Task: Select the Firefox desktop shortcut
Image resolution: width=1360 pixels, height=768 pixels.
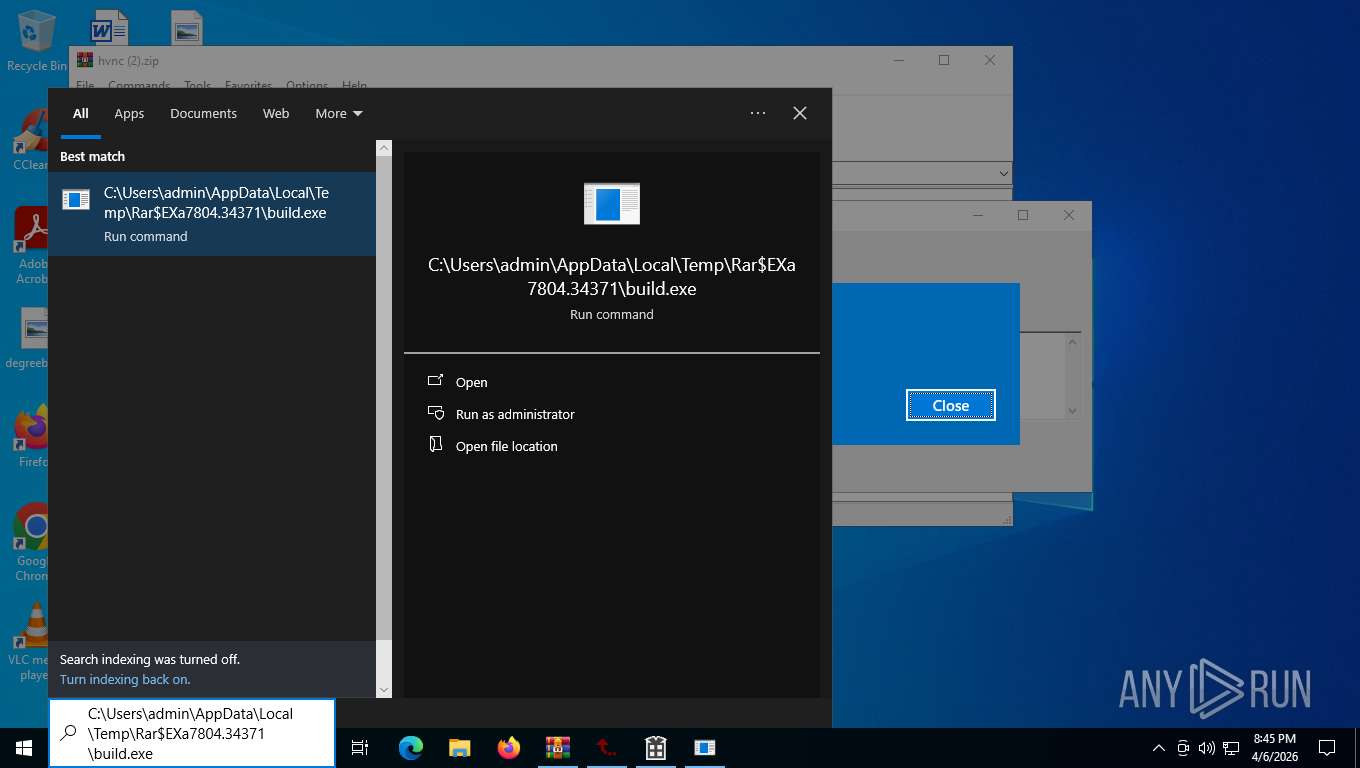Action: (x=32, y=436)
